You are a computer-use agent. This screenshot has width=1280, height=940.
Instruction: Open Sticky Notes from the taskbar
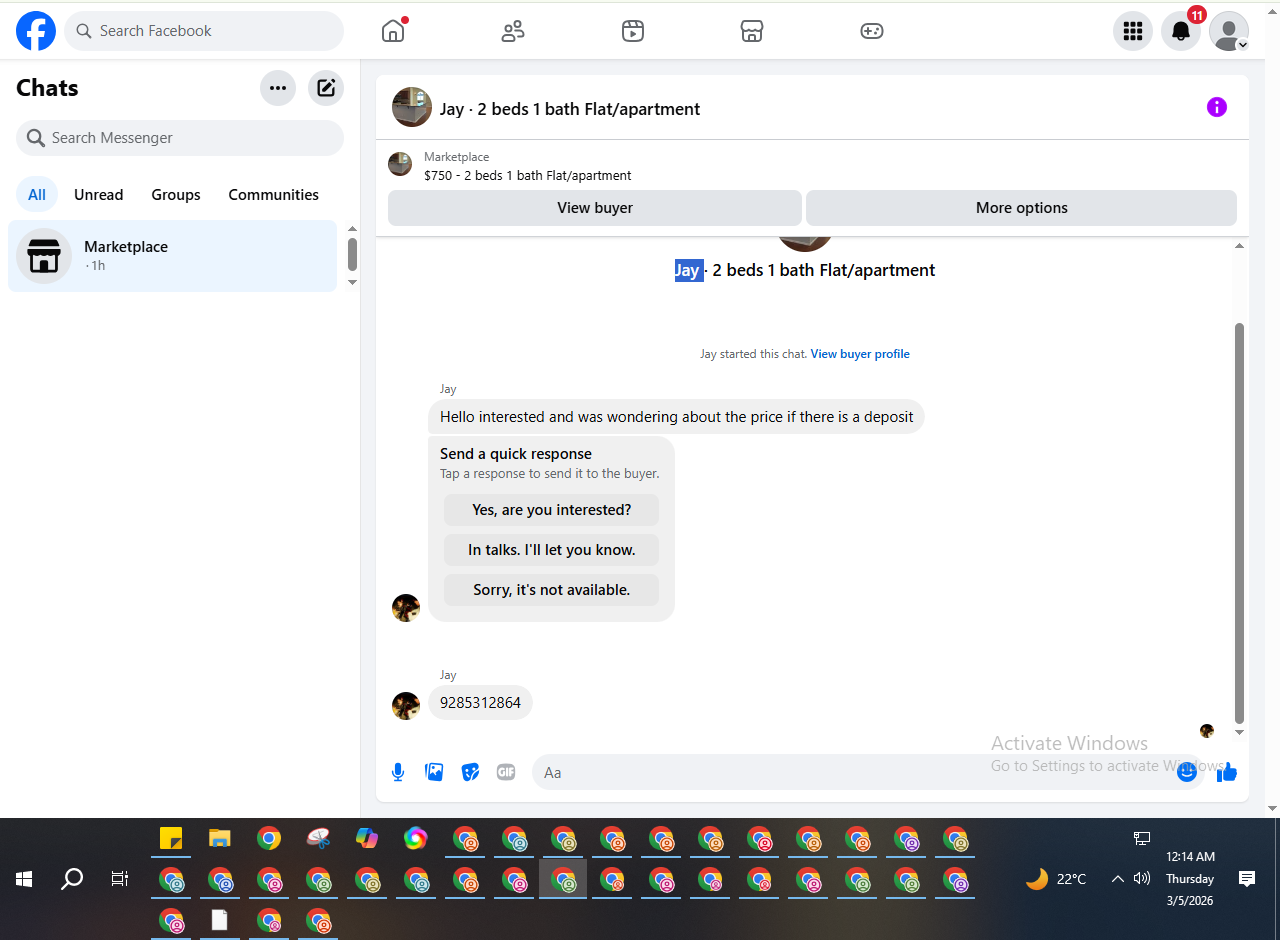tap(171, 838)
